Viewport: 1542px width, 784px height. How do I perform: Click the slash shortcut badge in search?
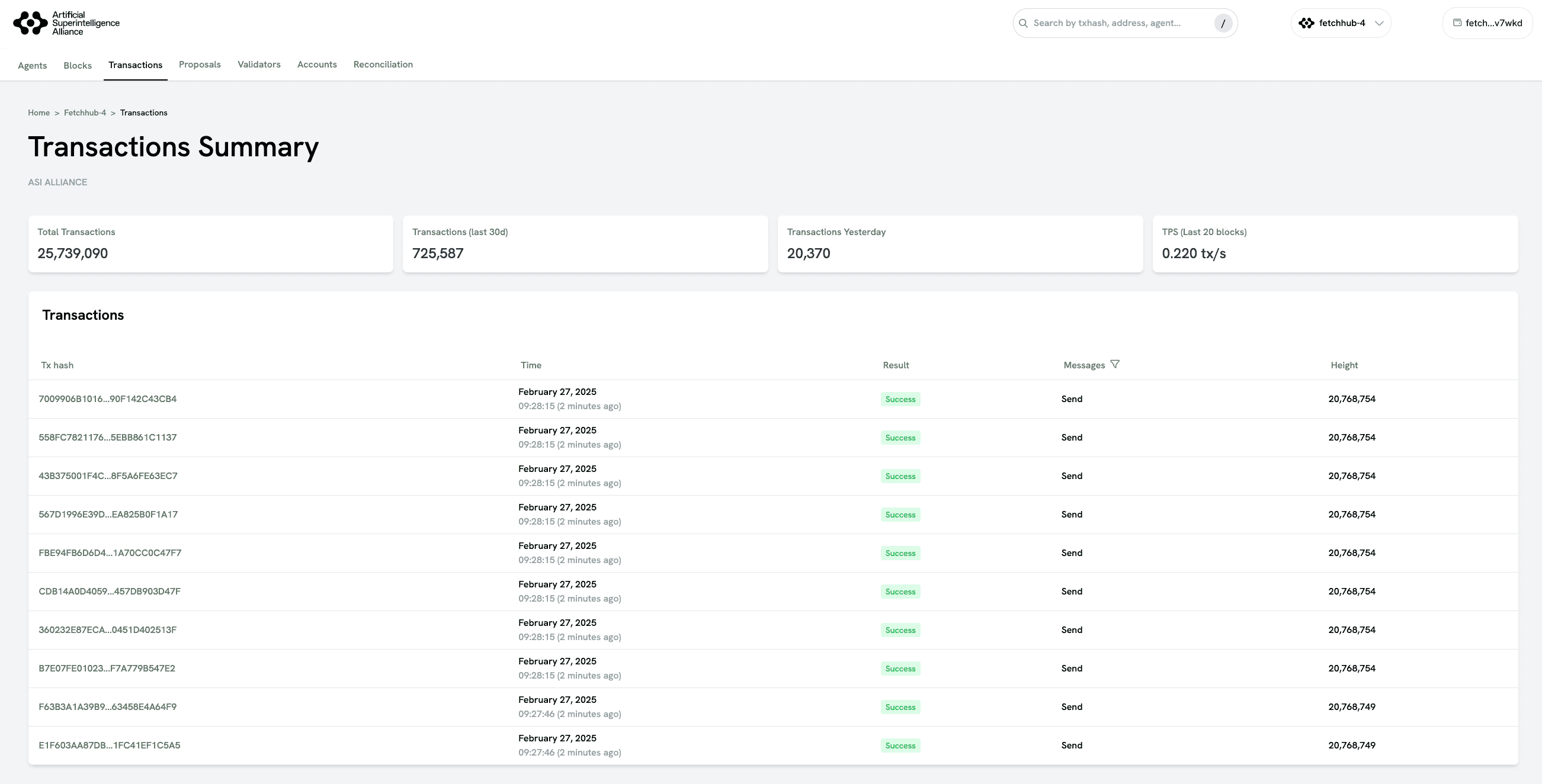(x=1223, y=23)
